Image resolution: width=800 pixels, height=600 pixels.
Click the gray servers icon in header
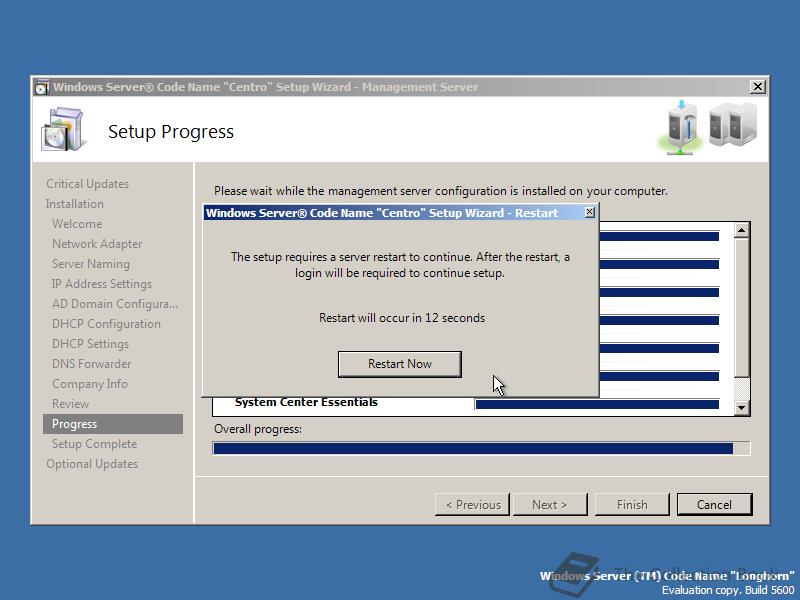tap(733, 124)
